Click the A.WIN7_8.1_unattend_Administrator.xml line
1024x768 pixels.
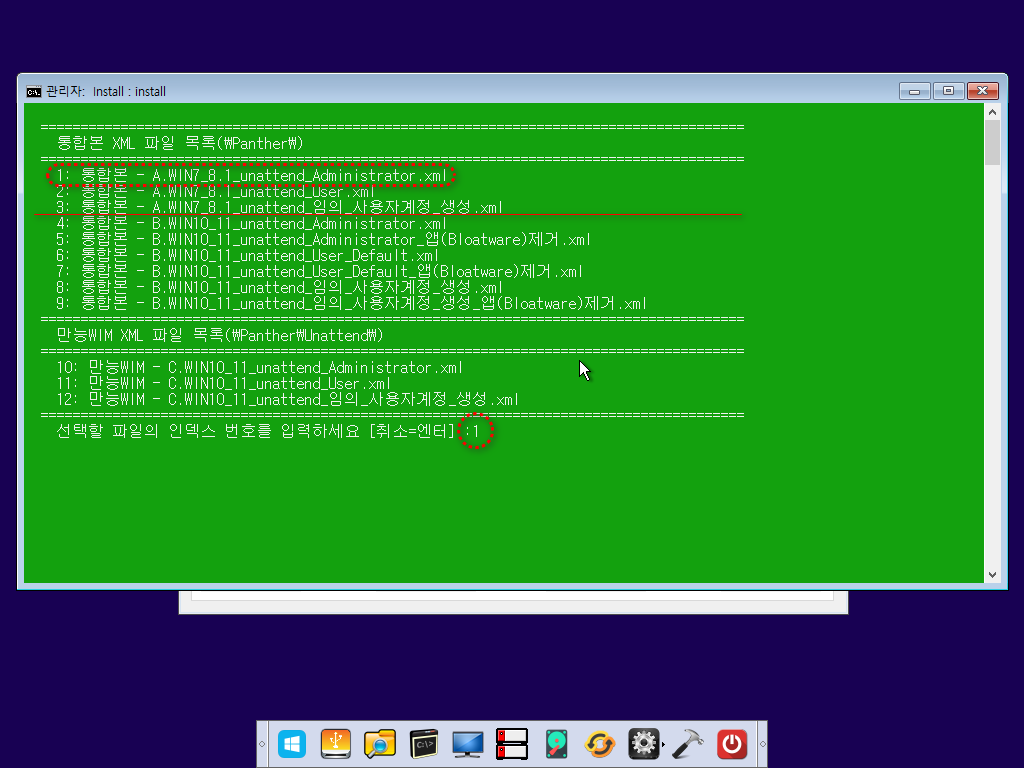point(251,176)
